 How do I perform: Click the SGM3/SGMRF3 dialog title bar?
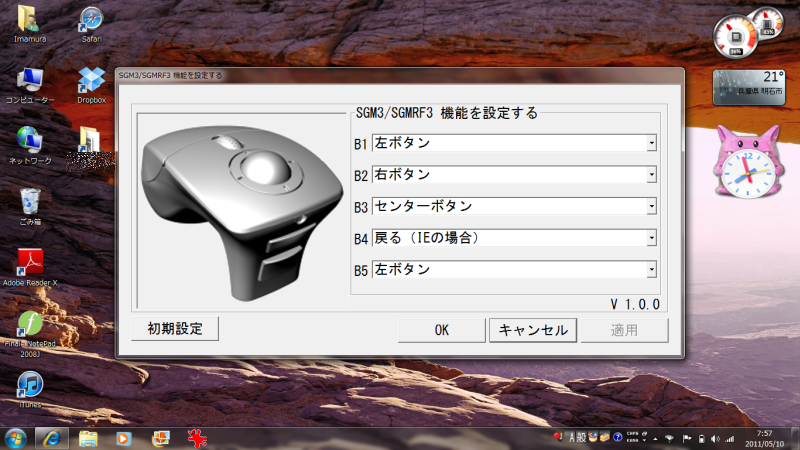[x=399, y=76]
